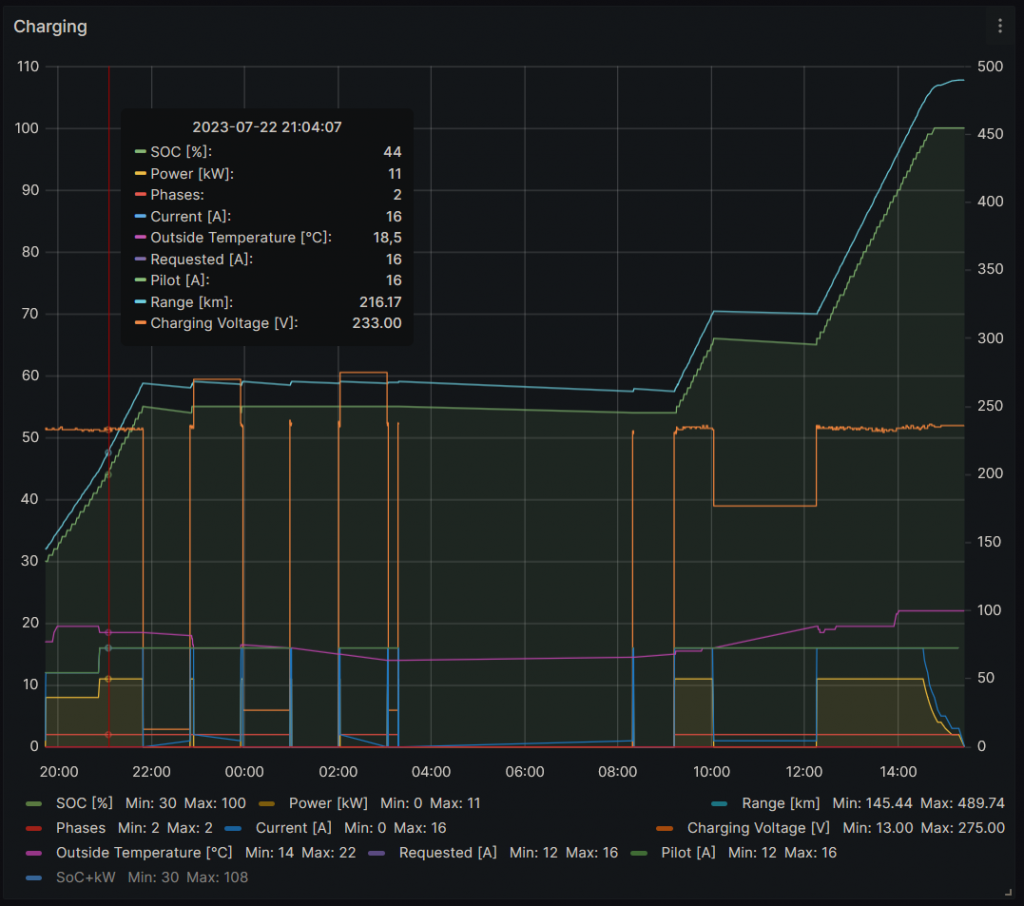Click the right axis value 500
This screenshot has width=1024, height=906.
point(990,67)
